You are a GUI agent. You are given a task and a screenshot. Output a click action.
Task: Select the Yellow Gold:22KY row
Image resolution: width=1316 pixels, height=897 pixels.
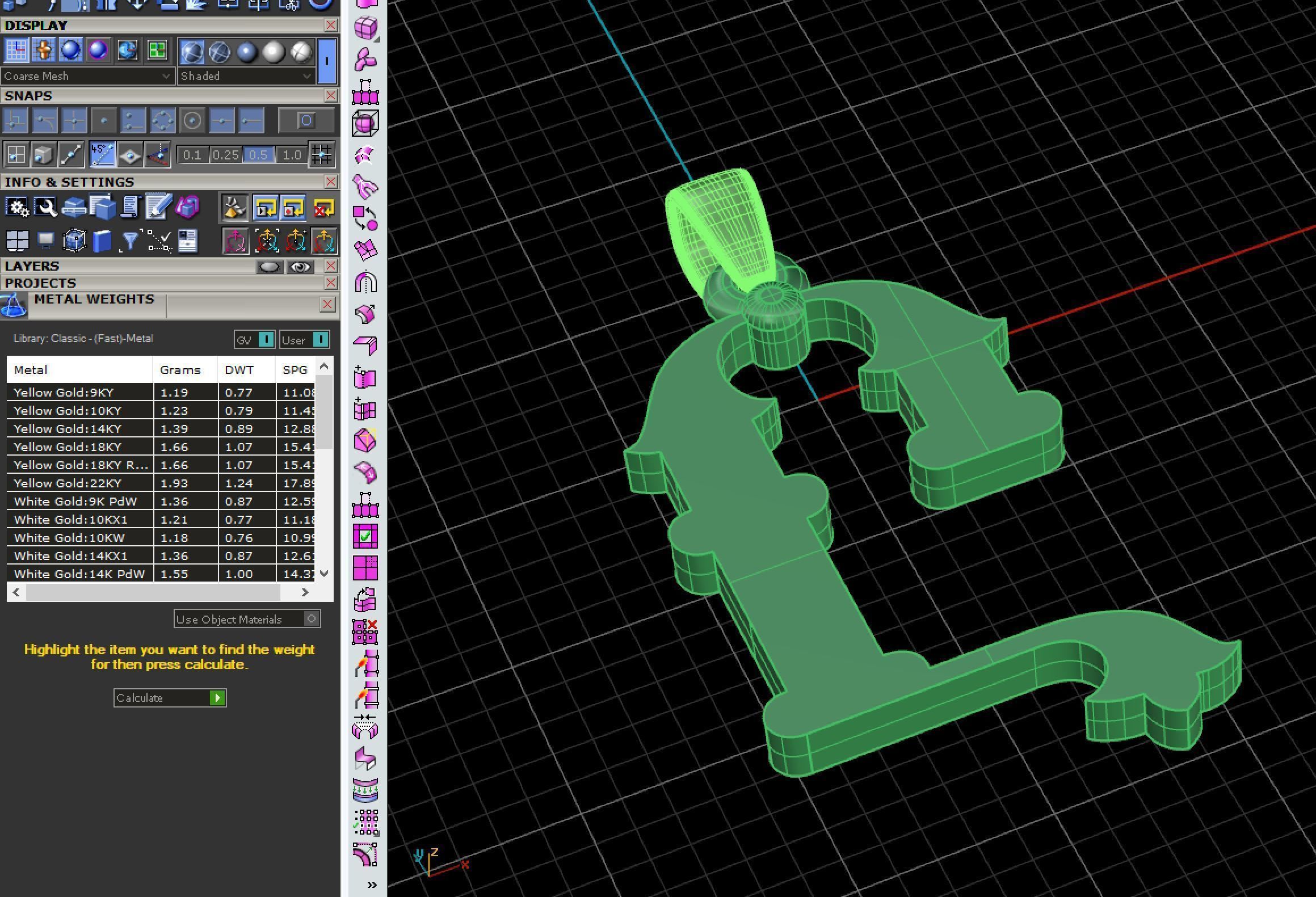[161, 483]
